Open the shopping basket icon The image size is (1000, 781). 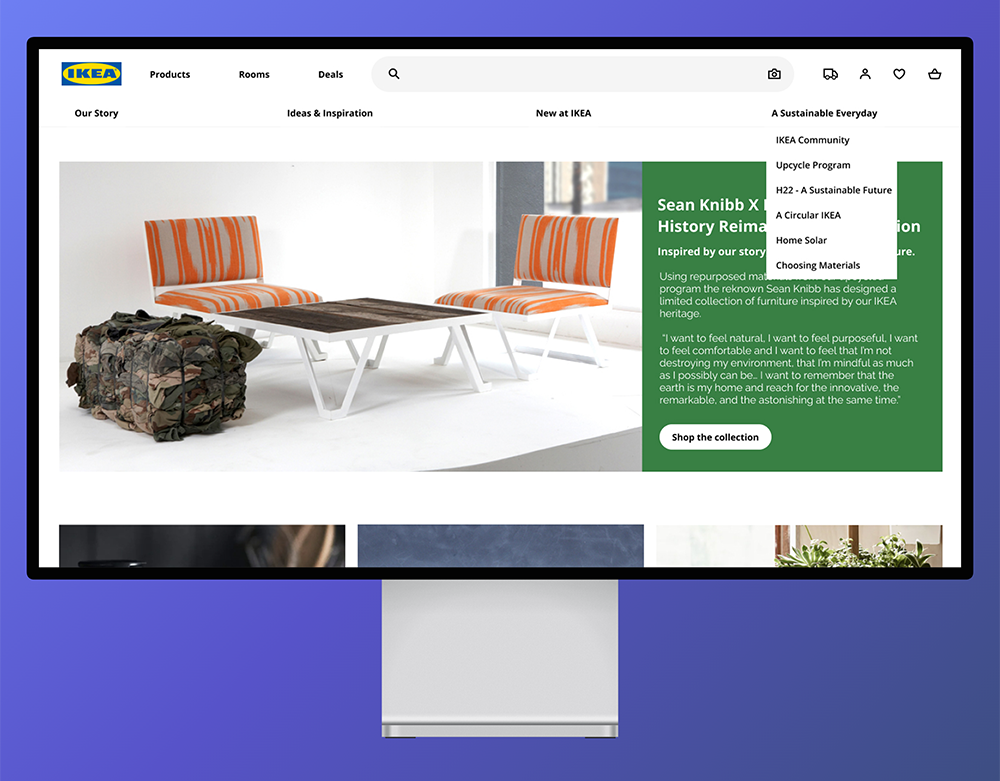(x=934, y=74)
